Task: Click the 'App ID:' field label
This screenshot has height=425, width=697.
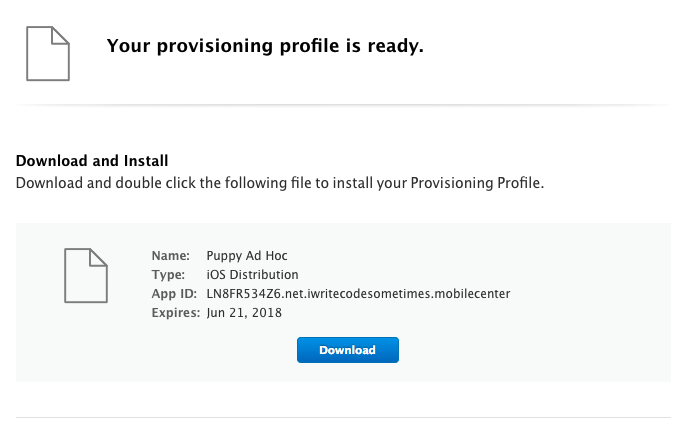Action: point(174,294)
